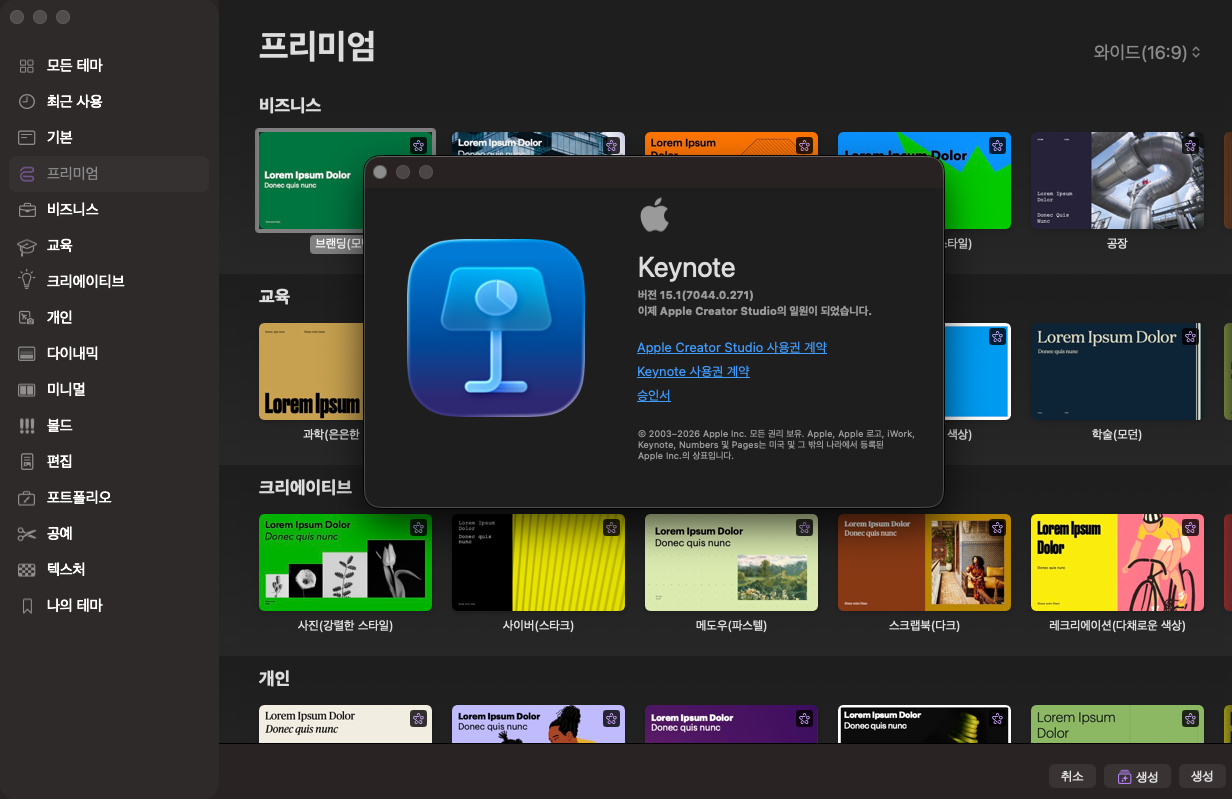1232x799 pixels.
Task: Click premium star badge on 공장 theme
Action: 1189,146
